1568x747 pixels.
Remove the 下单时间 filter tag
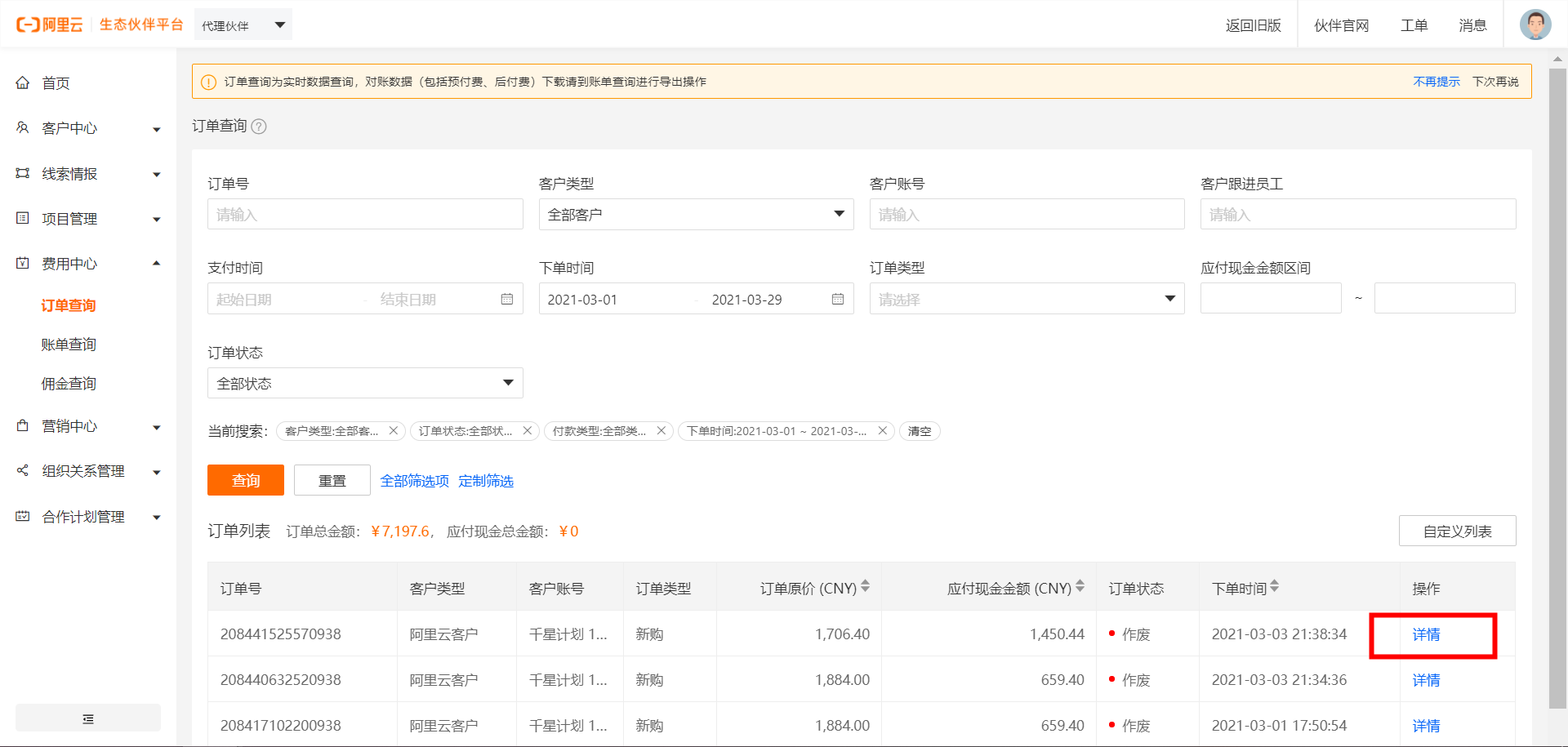pos(883,431)
